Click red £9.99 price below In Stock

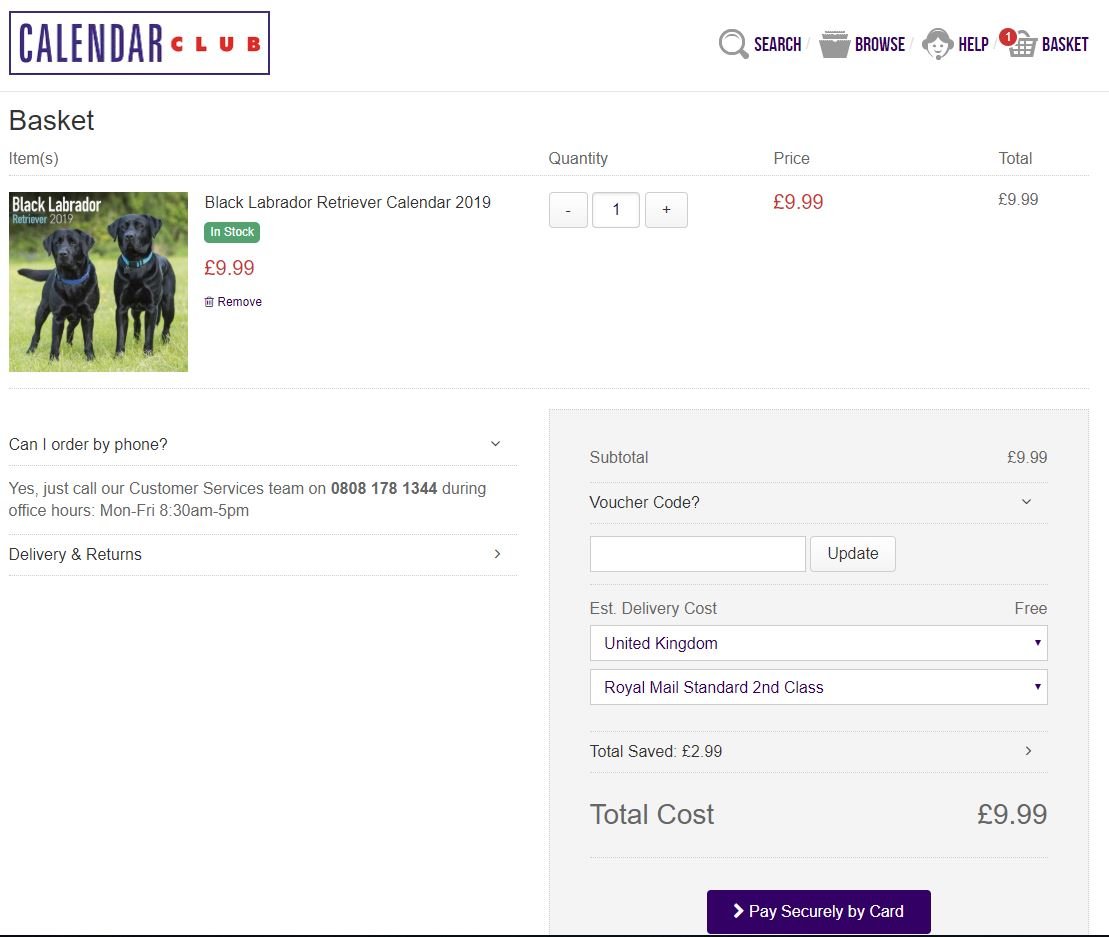(x=229, y=268)
